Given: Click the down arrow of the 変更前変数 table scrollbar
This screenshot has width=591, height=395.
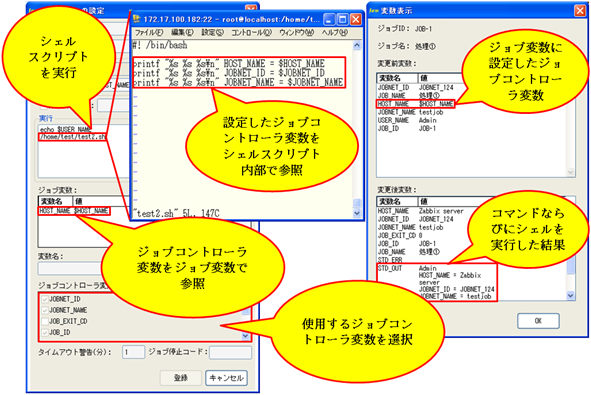Looking at the screenshot, I should click(x=571, y=172).
